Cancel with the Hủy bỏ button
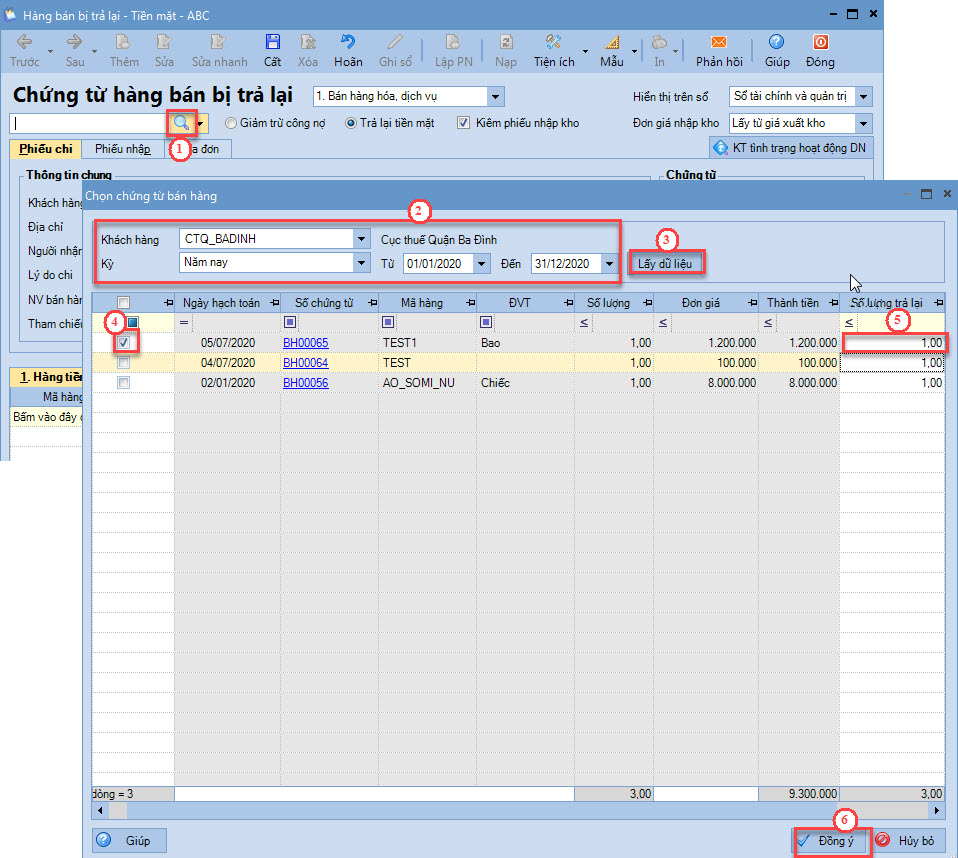Viewport: 958px width, 858px height. (909, 841)
